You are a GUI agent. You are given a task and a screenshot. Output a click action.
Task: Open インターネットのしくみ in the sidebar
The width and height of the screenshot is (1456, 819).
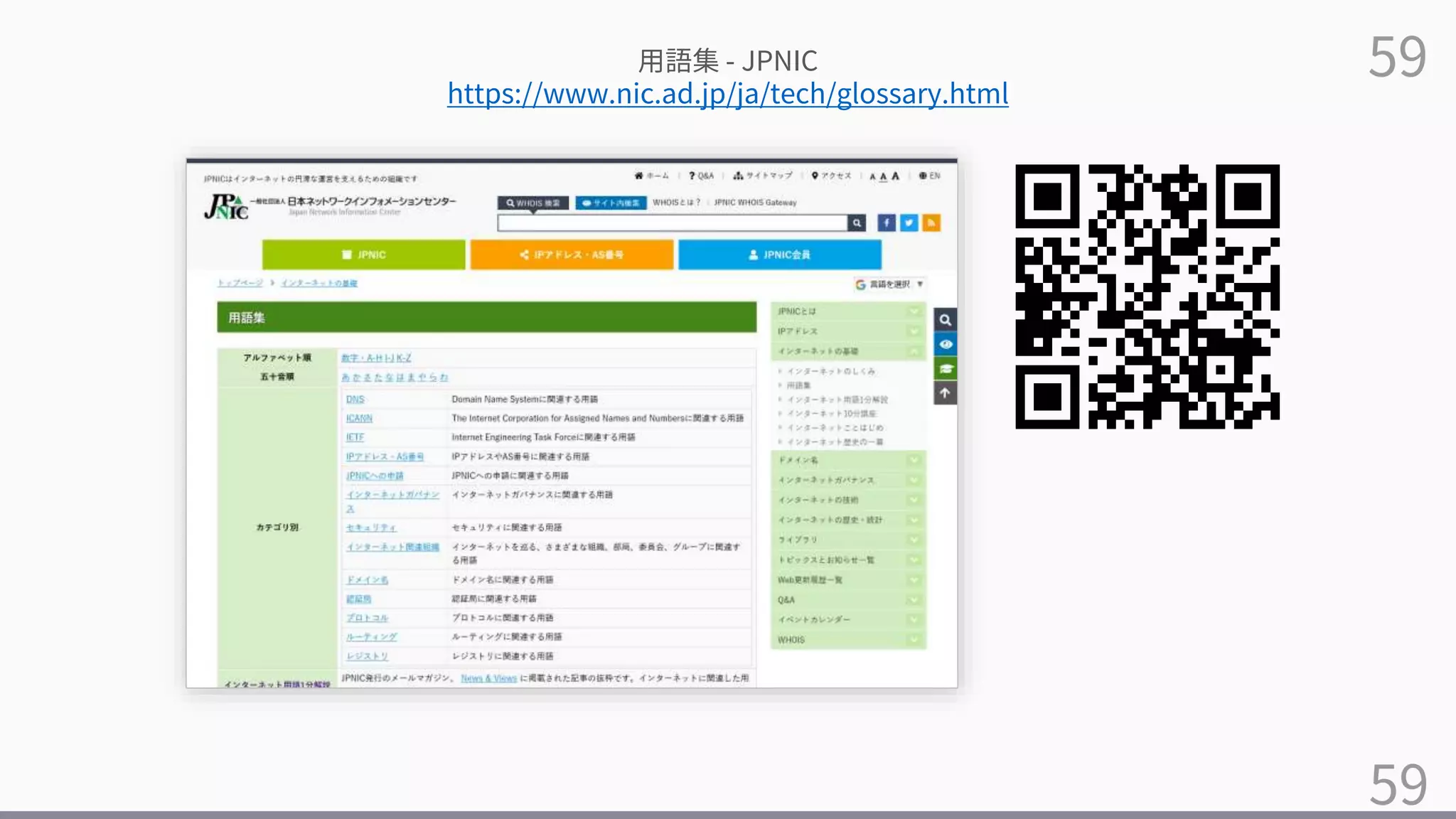point(830,371)
